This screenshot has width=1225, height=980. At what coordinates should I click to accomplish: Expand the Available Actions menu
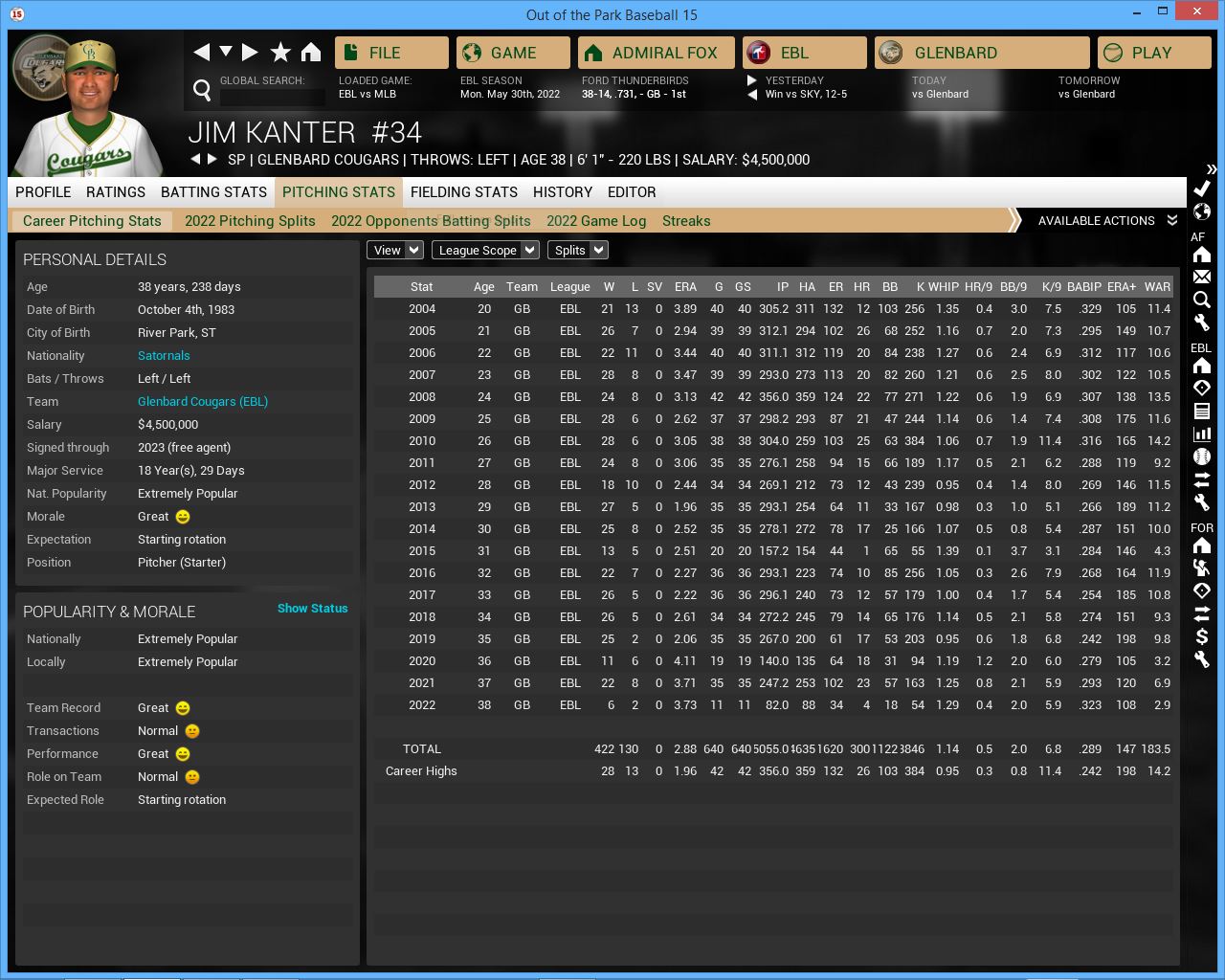tap(1107, 220)
